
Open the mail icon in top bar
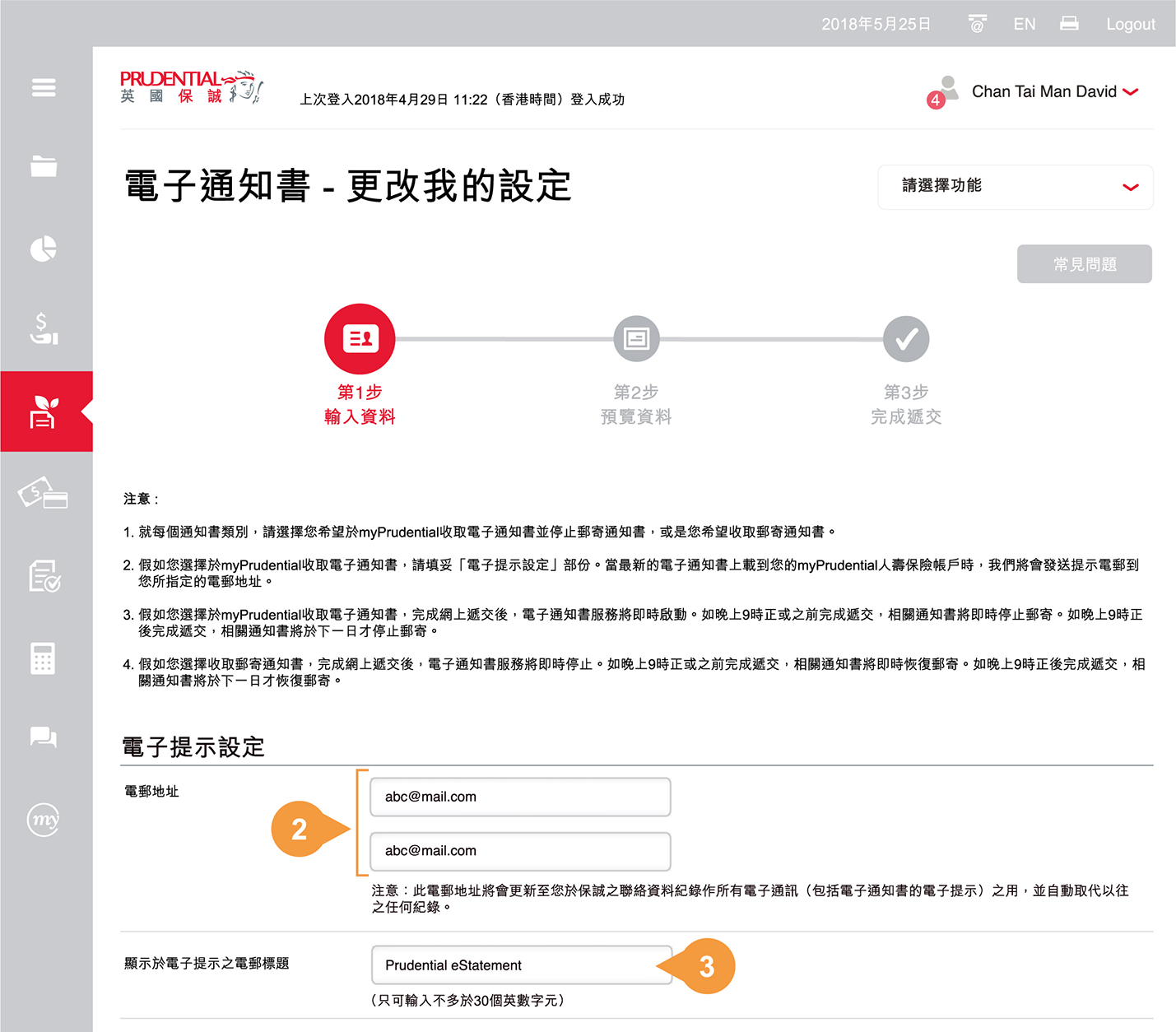(977, 24)
